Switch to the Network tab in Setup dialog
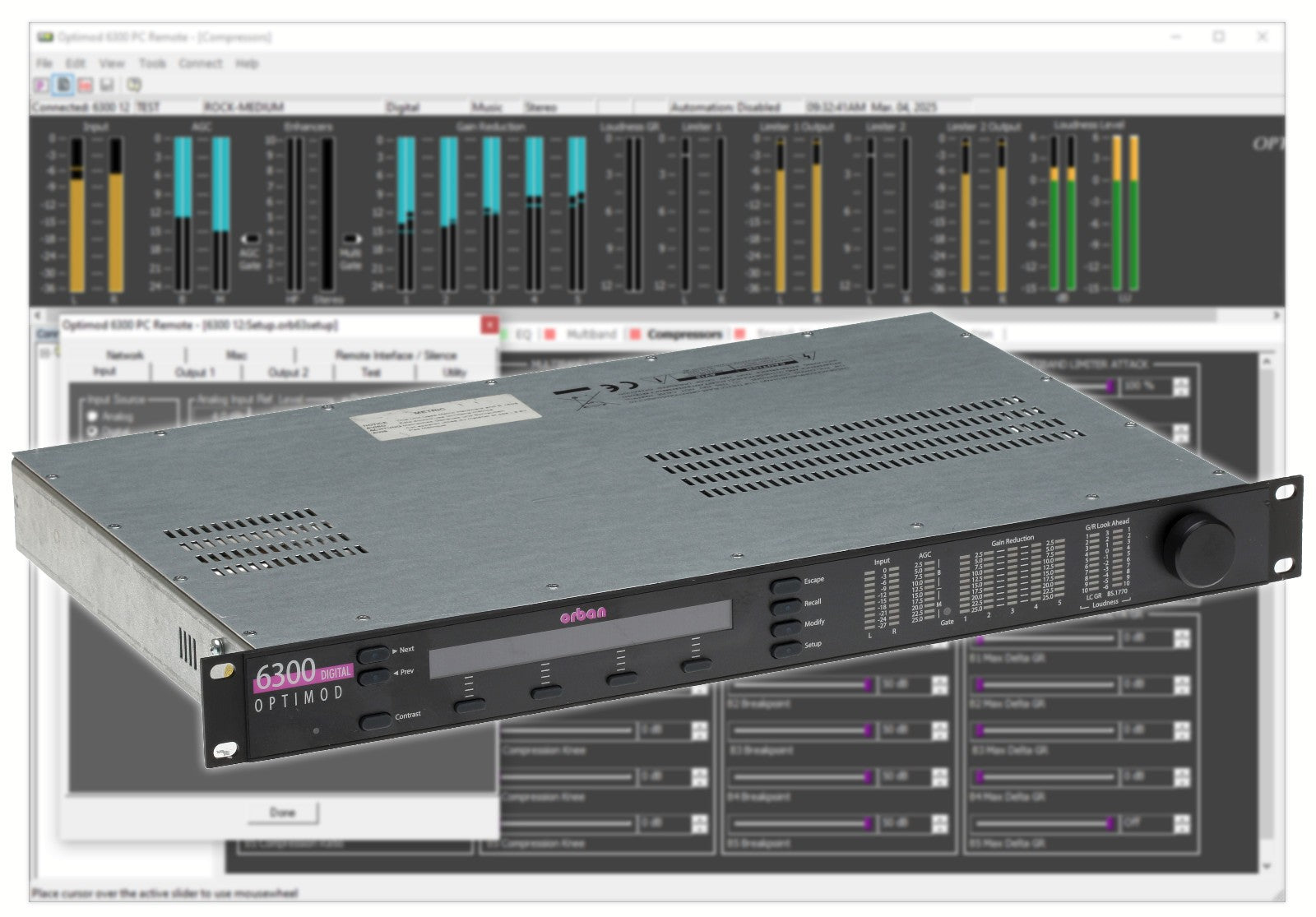This screenshot has height=917, width=1316. [x=125, y=355]
